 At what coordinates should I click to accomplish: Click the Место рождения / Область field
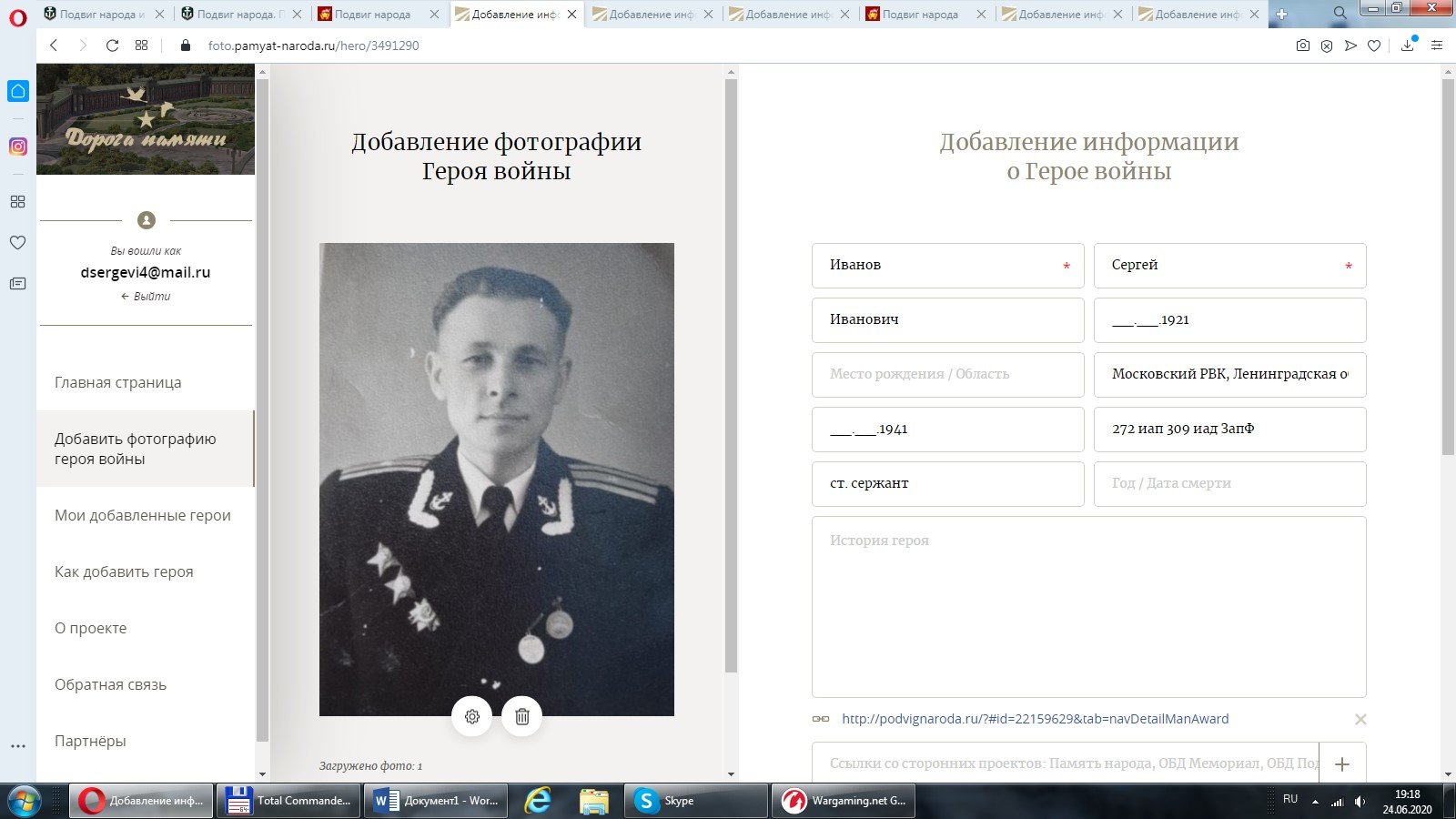947,374
